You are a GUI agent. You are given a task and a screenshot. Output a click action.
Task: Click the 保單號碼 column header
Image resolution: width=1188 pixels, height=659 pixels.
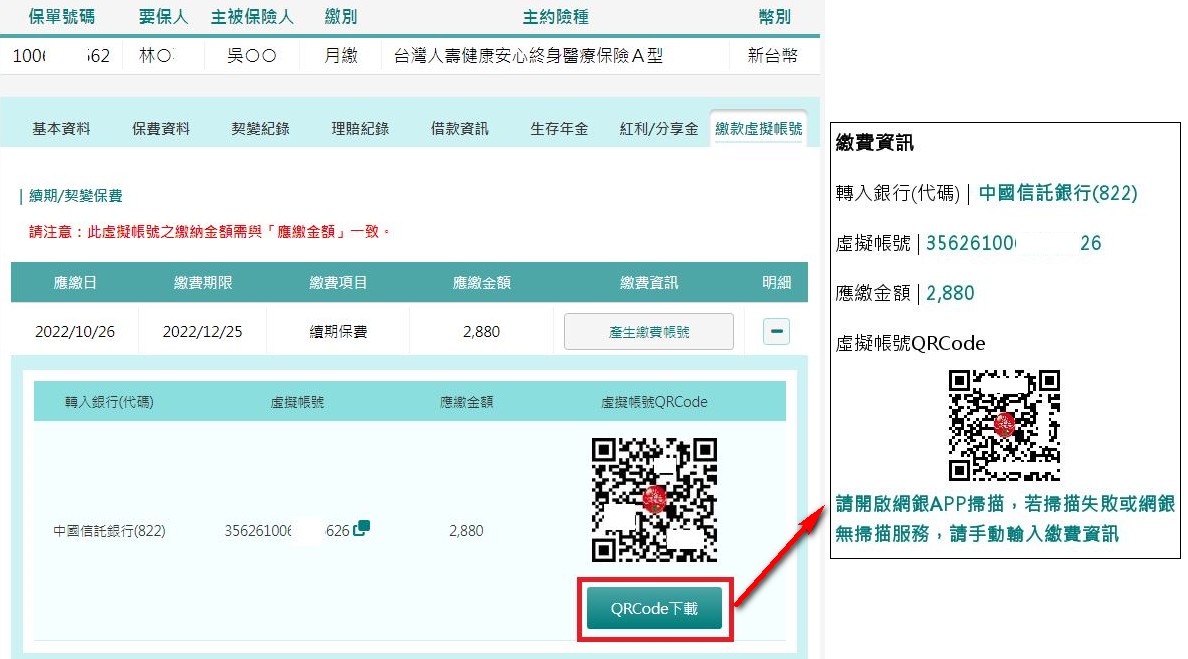[62, 17]
